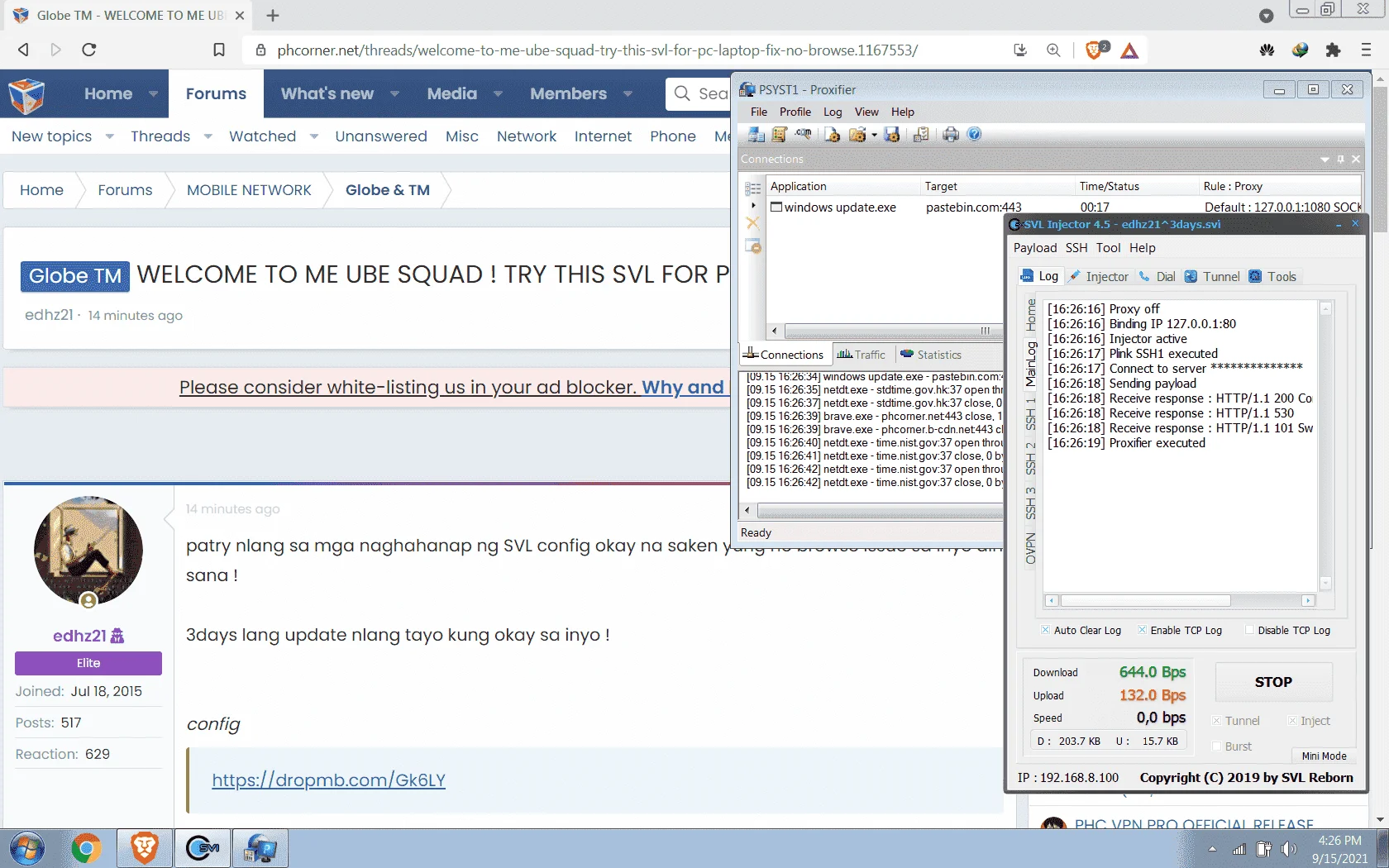1389x868 pixels.
Task: Expand windows update.exe connection row arrow
Action: pos(753,205)
